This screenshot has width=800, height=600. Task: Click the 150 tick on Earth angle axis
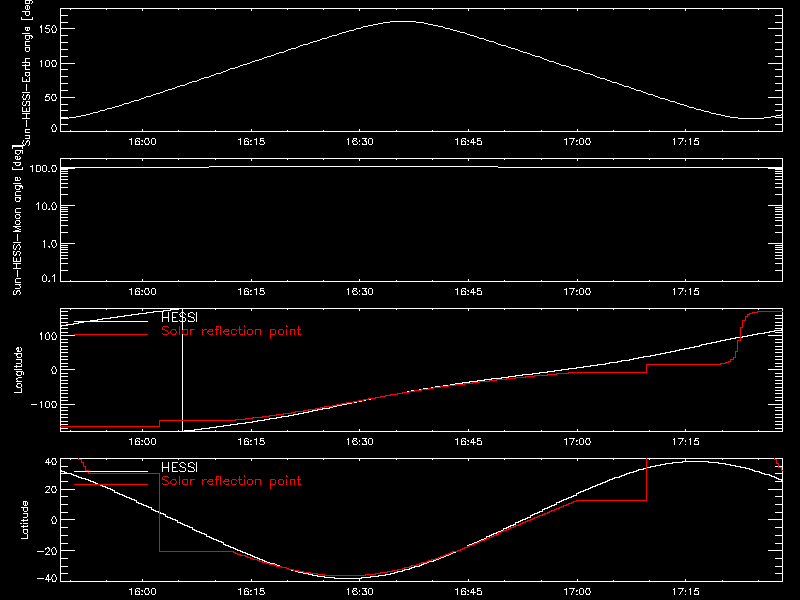(x=47, y=29)
